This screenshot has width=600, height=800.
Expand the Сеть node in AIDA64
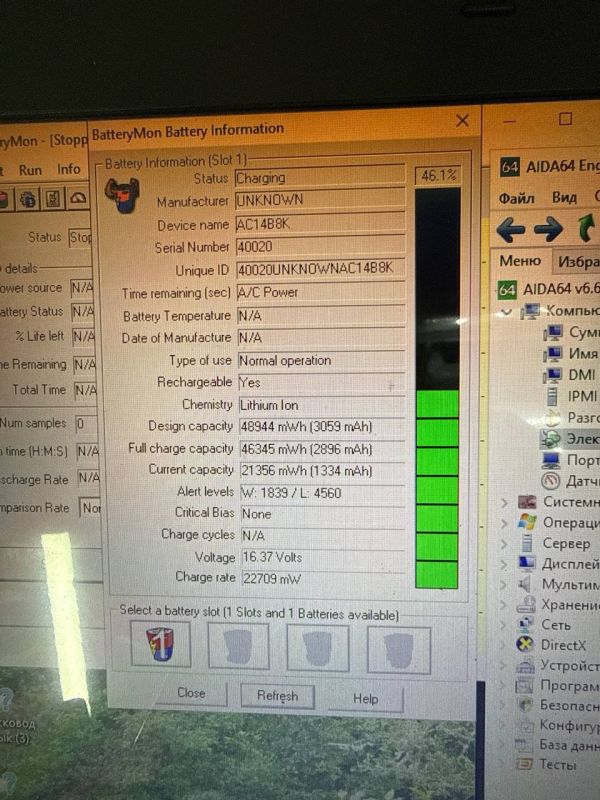pyautogui.click(x=504, y=625)
